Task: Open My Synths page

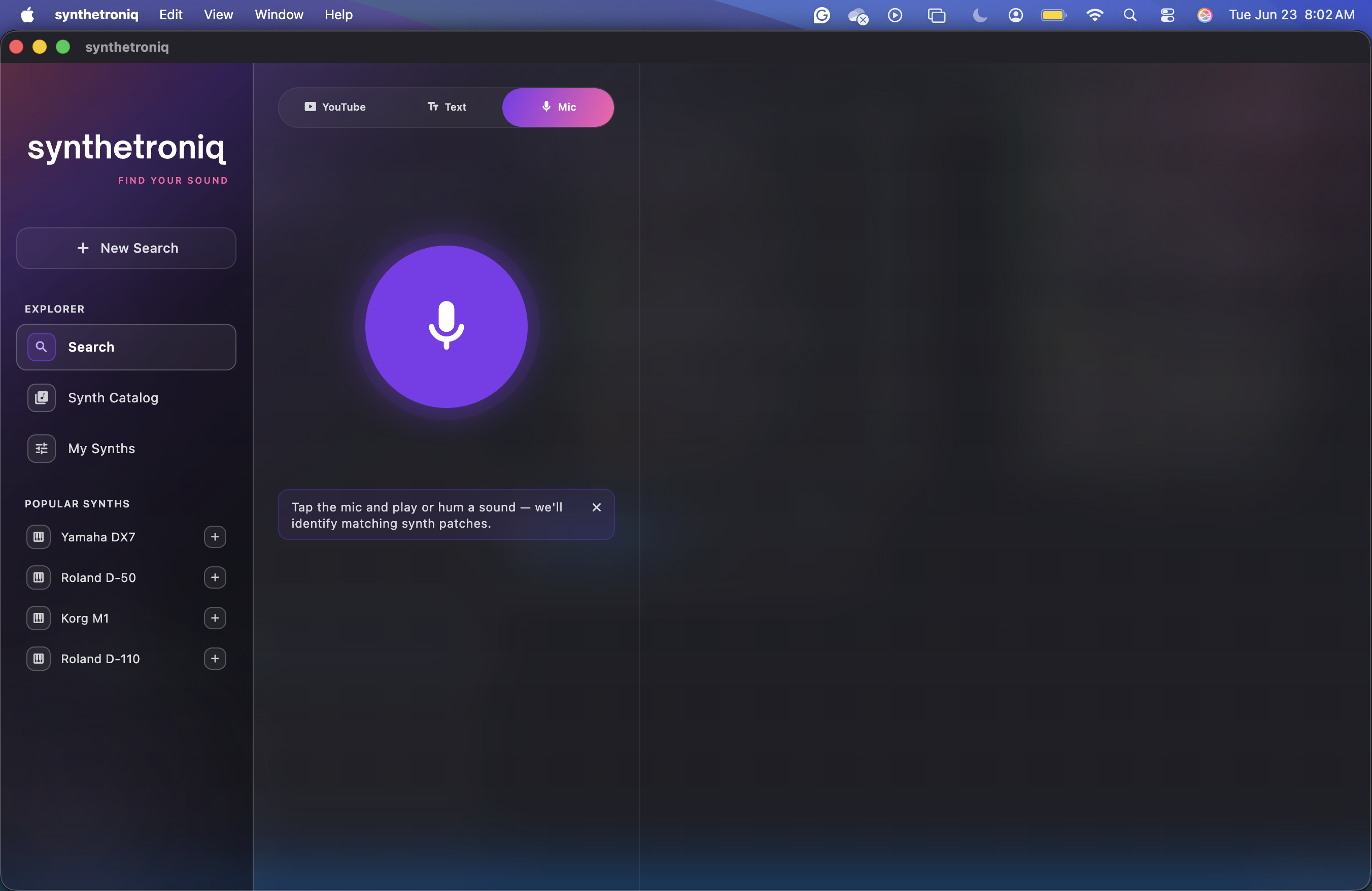Action: 126,449
